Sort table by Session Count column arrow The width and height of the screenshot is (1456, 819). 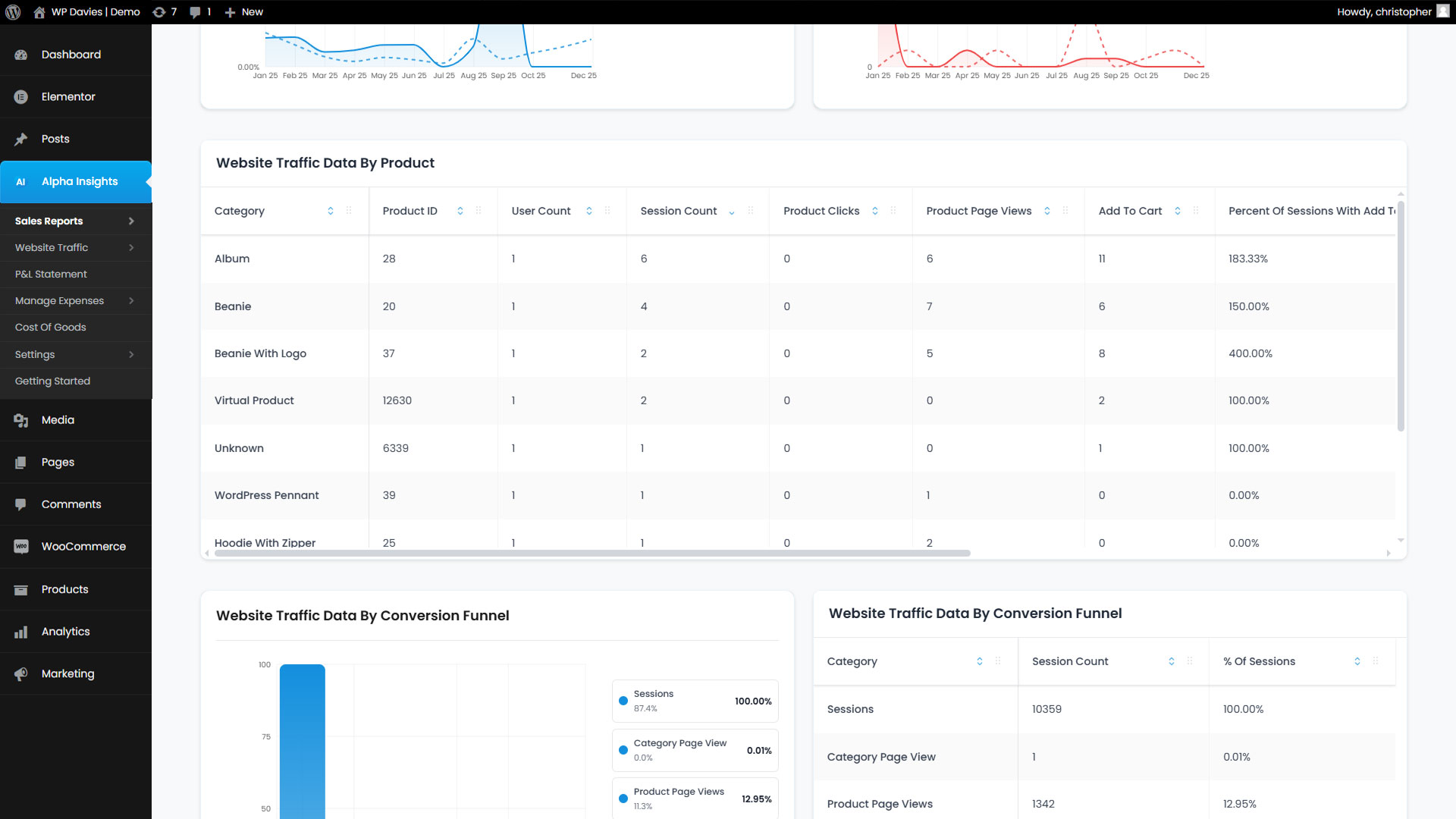coord(732,212)
